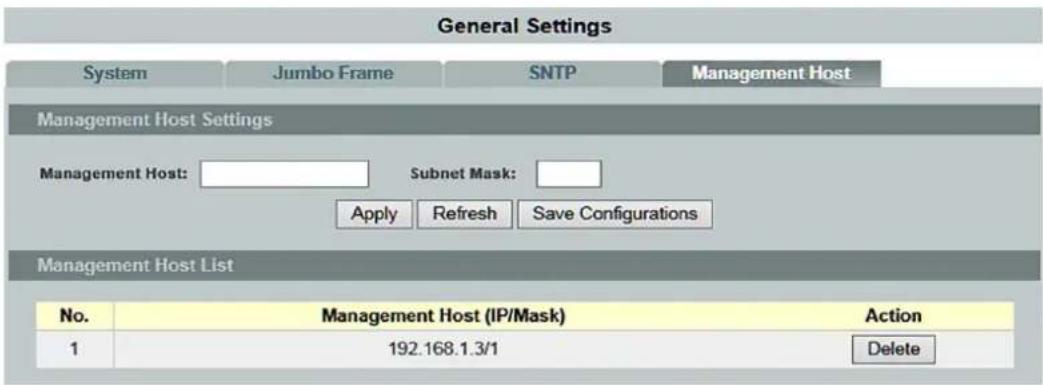Click the Refresh button
Image resolution: width=1043 pixels, height=385 pixels.
[x=464, y=214]
